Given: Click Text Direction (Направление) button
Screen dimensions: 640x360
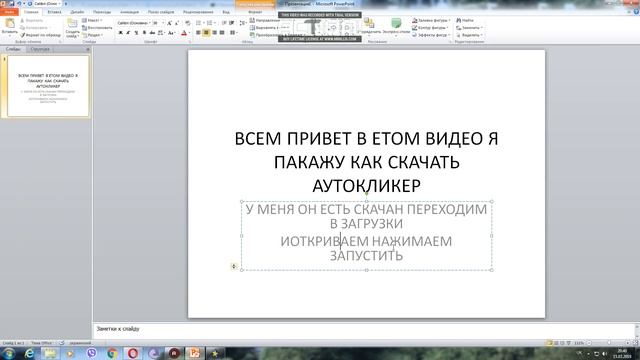Looking at the screenshot, I should coord(264,20).
